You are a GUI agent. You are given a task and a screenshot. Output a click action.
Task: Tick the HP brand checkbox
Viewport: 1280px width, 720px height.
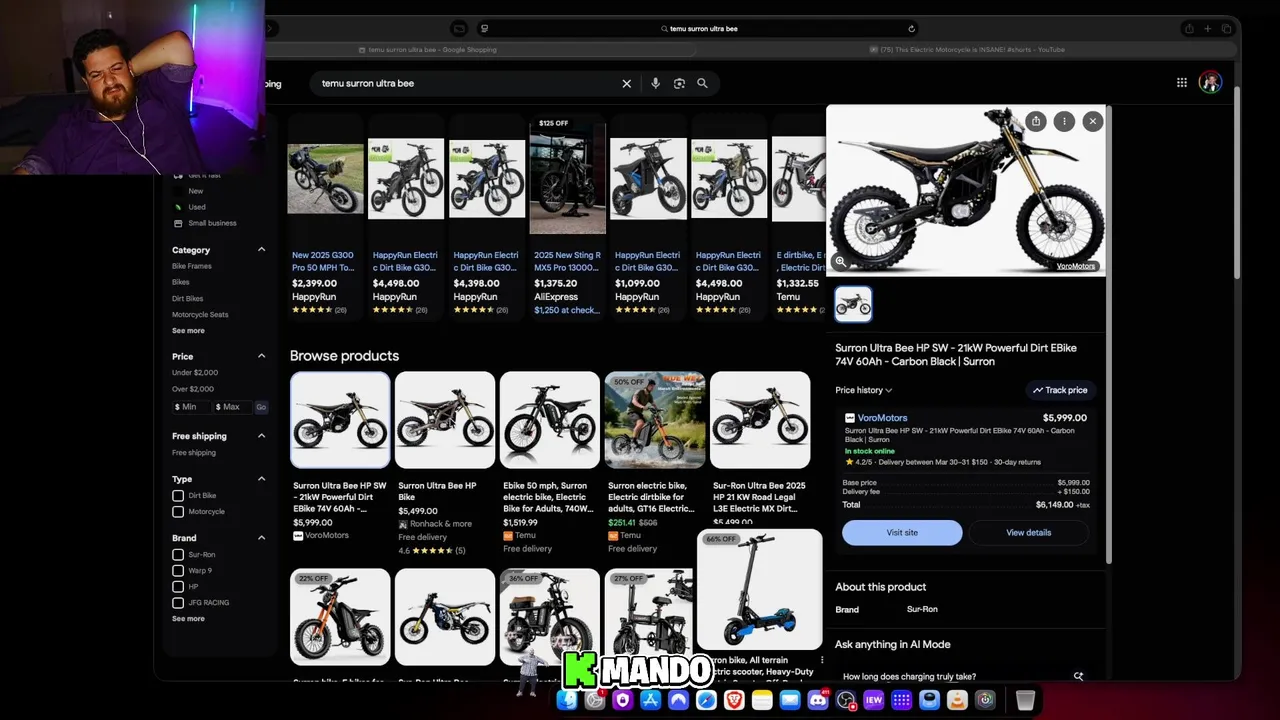[178, 587]
